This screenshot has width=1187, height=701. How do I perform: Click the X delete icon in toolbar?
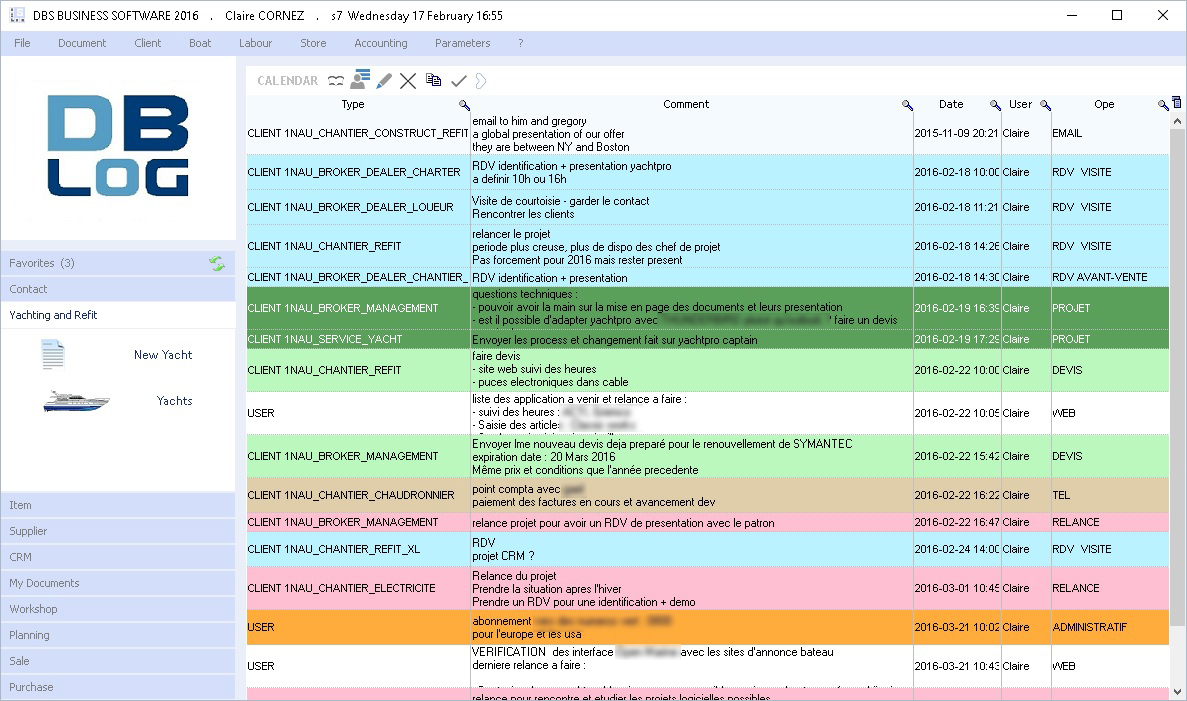click(x=408, y=81)
